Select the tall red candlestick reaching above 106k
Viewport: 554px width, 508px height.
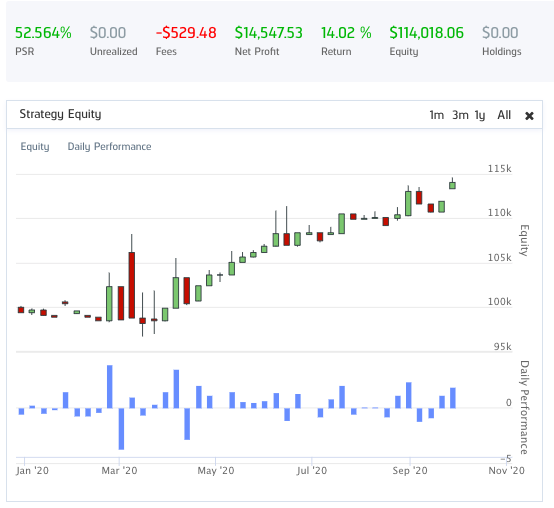tap(131, 285)
